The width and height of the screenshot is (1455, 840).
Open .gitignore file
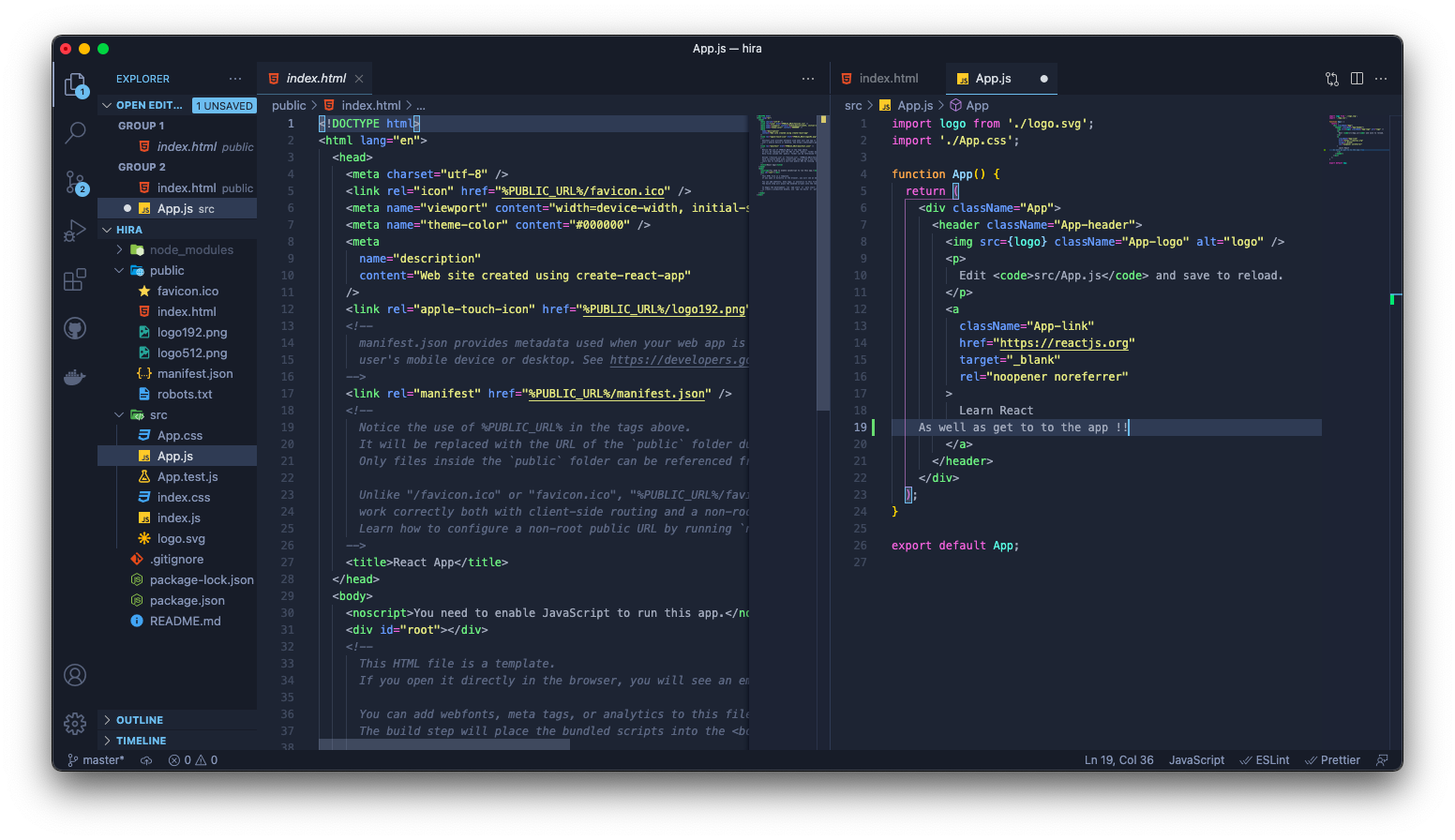click(176, 560)
